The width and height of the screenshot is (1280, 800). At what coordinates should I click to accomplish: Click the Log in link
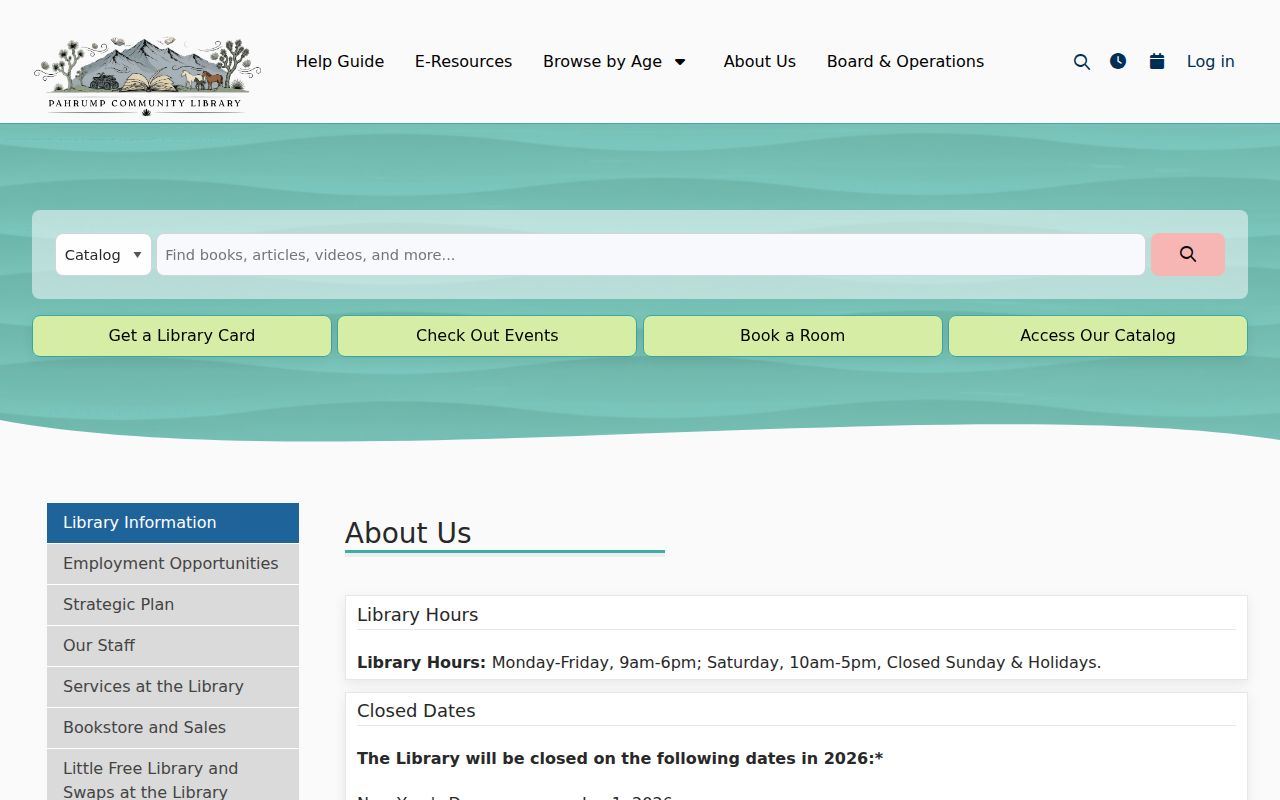point(1211,62)
